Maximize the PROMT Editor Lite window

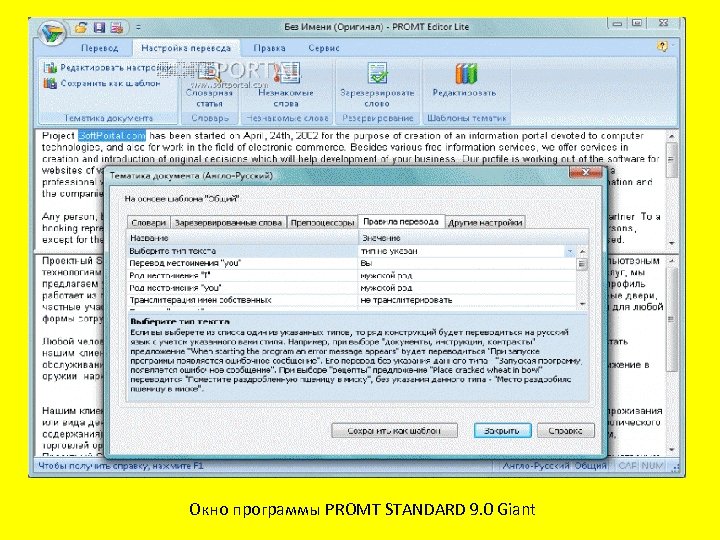point(637,23)
